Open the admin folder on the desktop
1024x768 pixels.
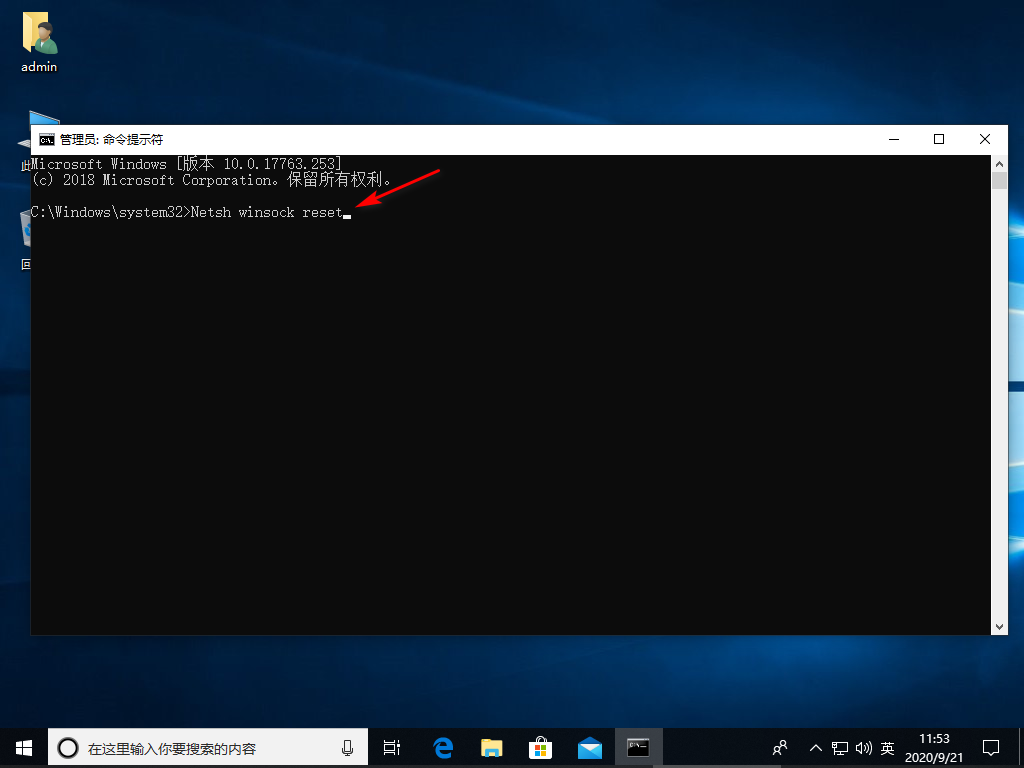pos(38,35)
